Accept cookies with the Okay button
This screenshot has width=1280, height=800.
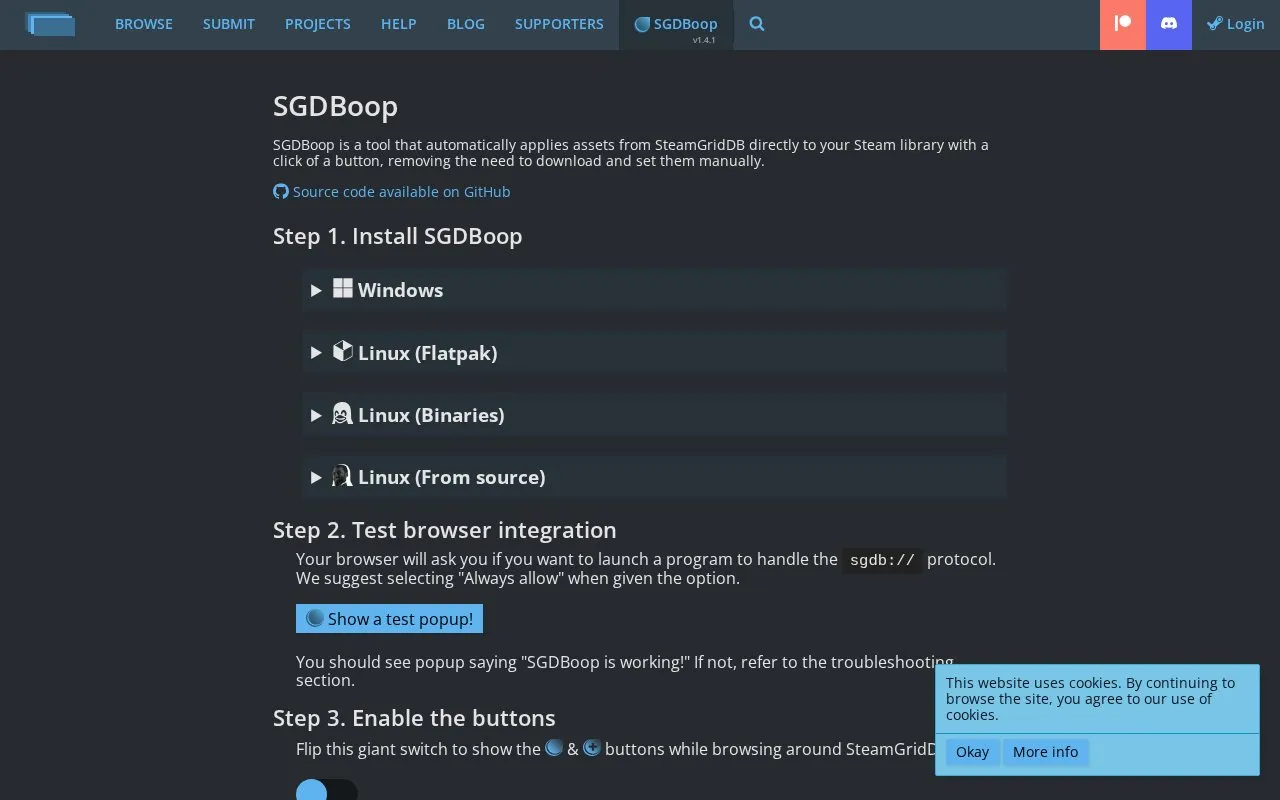tap(972, 752)
